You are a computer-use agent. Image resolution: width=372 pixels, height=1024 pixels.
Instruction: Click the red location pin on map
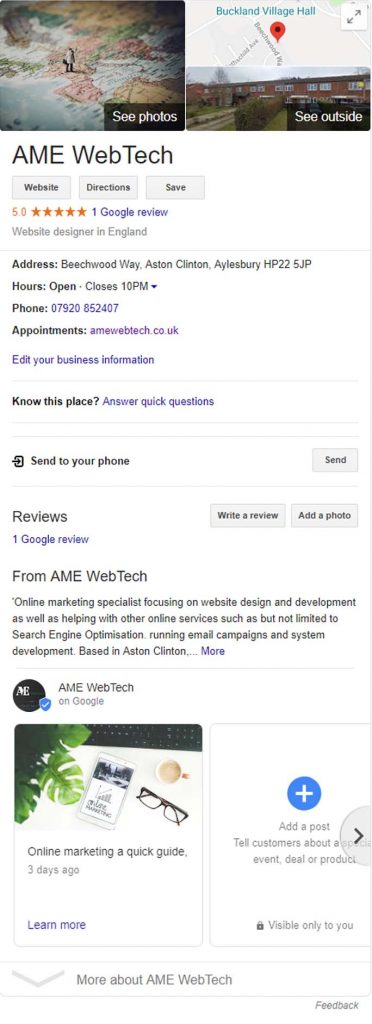[277, 31]
